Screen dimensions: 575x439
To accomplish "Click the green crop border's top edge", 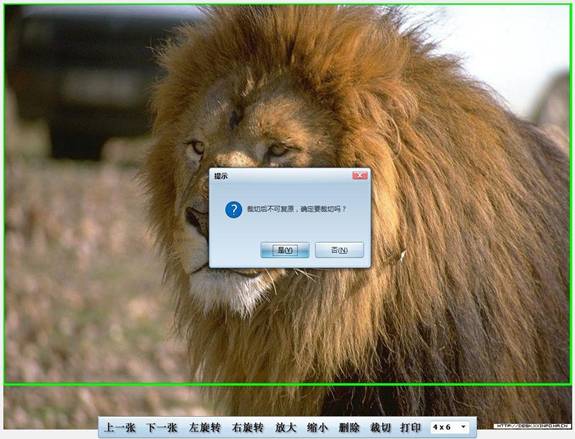I will pyautogui.click(x=288, y=5).
